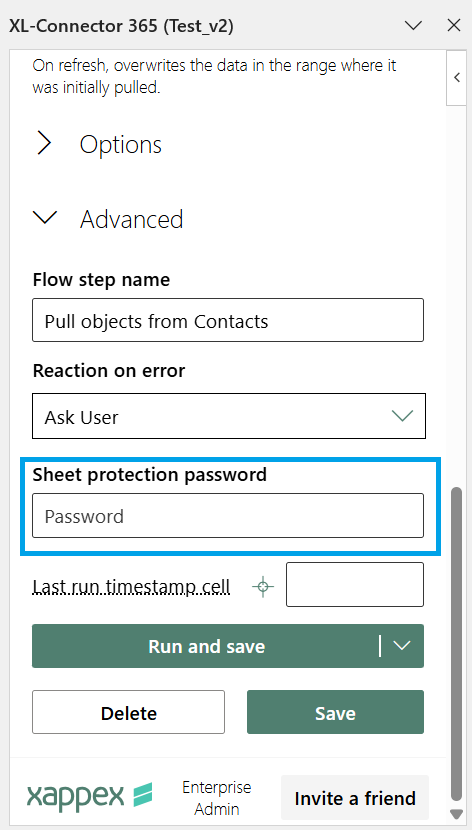This screenshot has height=830, width=472.
Task: Click the Sheet protection password label
Action: [x=150, y=474]
